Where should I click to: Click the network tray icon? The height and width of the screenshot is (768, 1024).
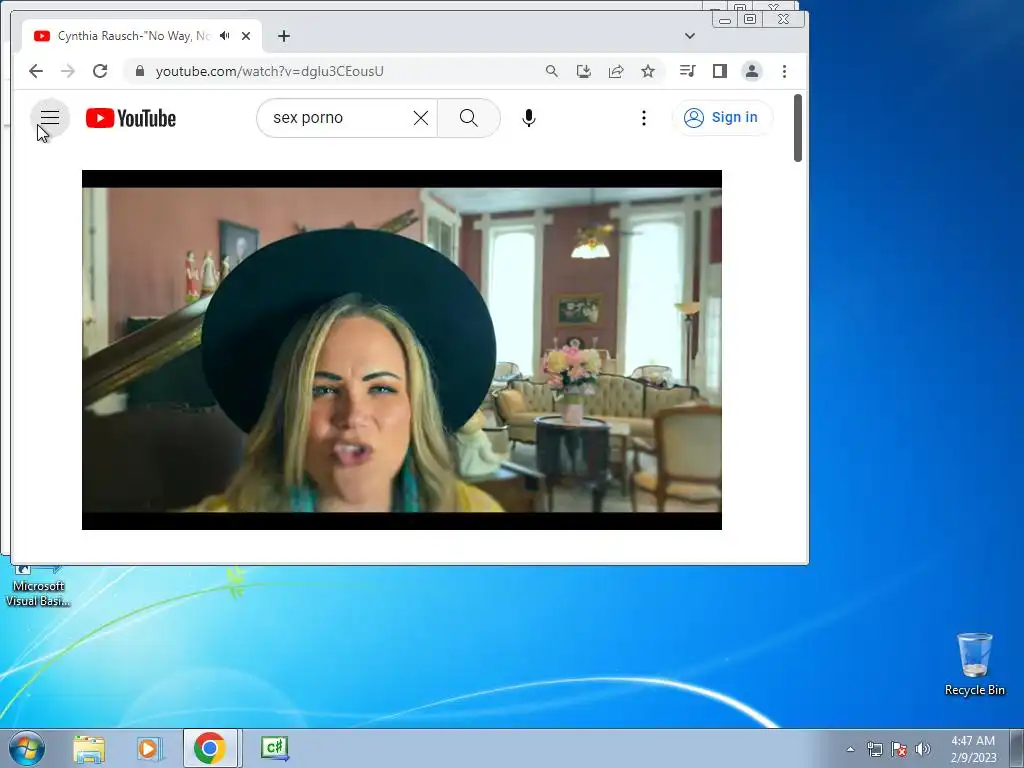pyautogui.click(x=874, y=749)
